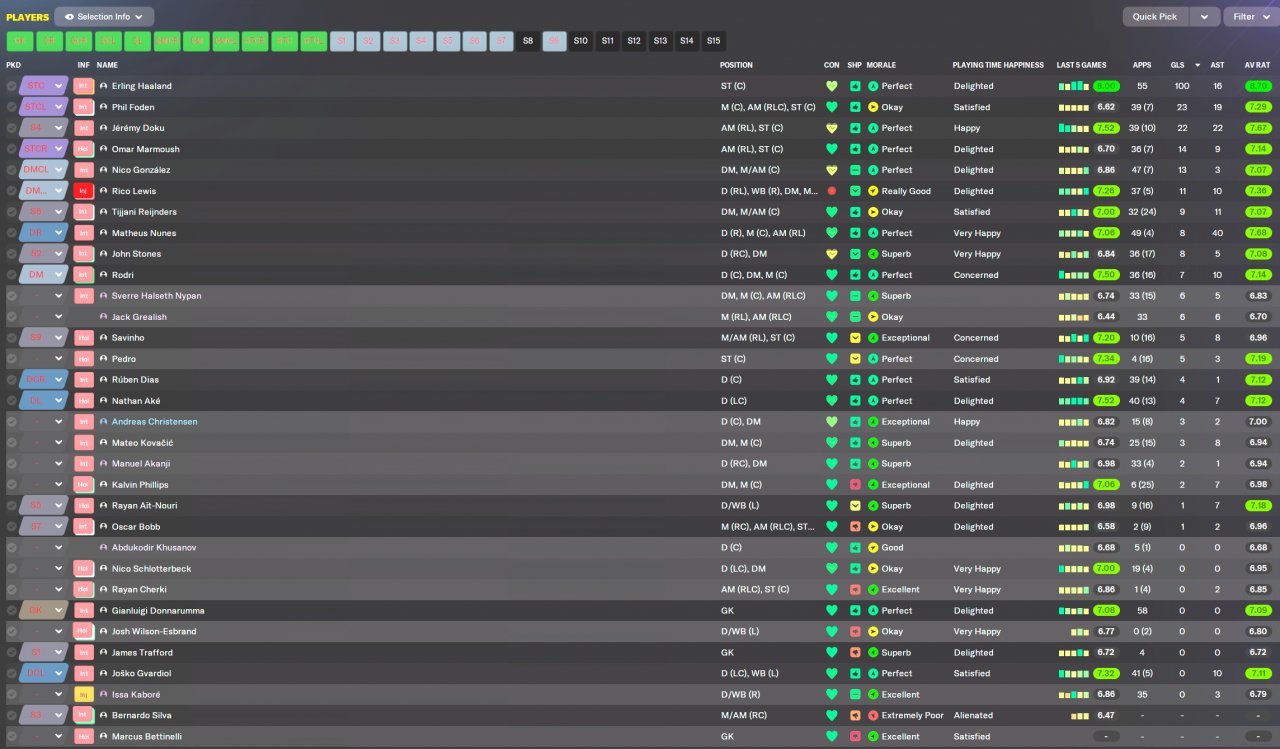The image size is (1280, 749).
Task: Click Rodri's green morale icon
Action: coord(873,275)
